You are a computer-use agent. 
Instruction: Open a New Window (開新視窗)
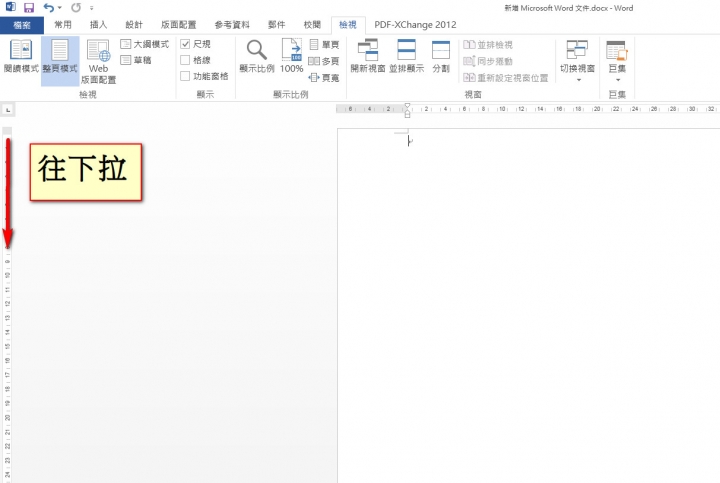(x=368, y=56)
